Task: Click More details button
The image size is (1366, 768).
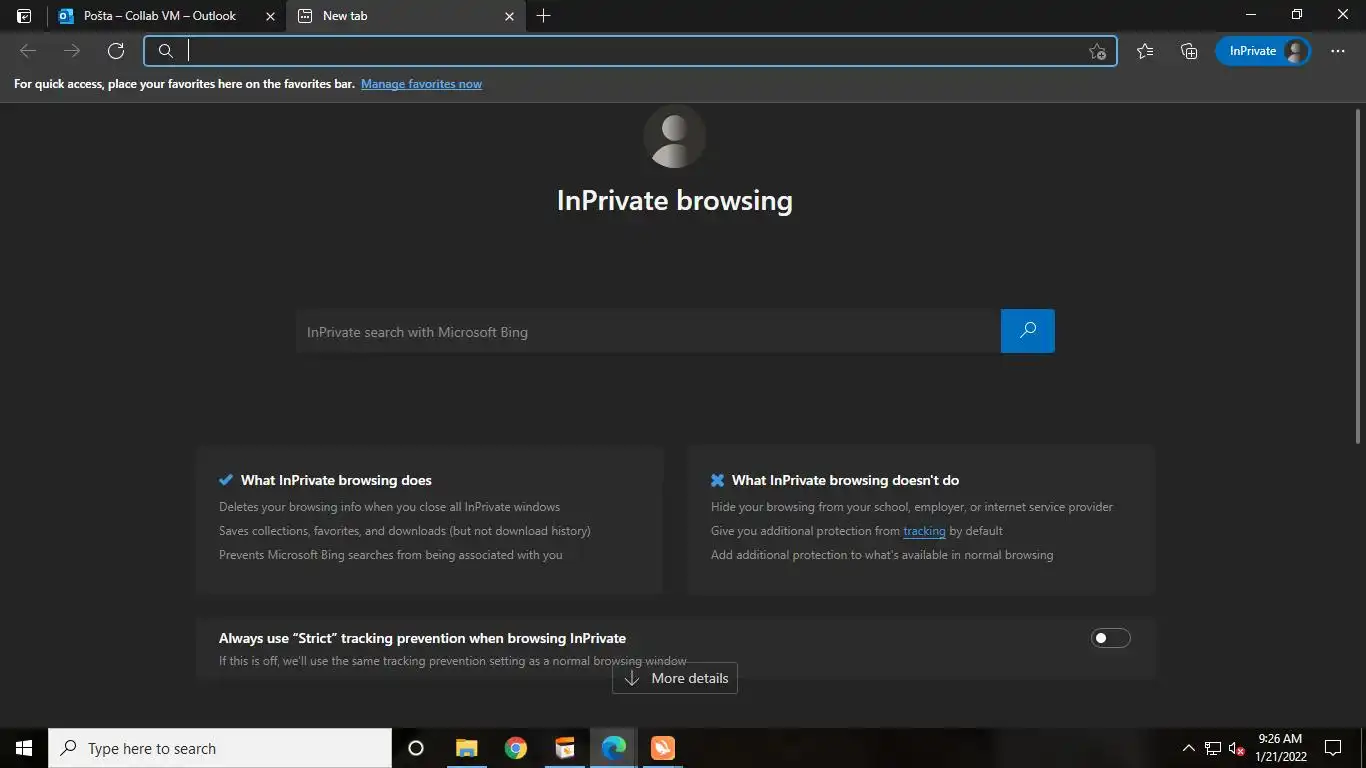Action: coord(675,678)
